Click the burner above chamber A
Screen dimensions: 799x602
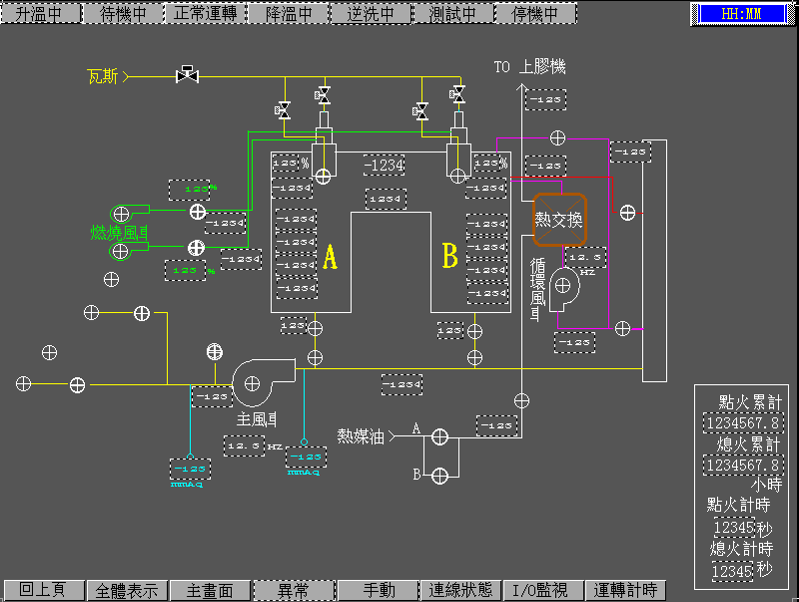pyautogui.click(x=322, y=156)
